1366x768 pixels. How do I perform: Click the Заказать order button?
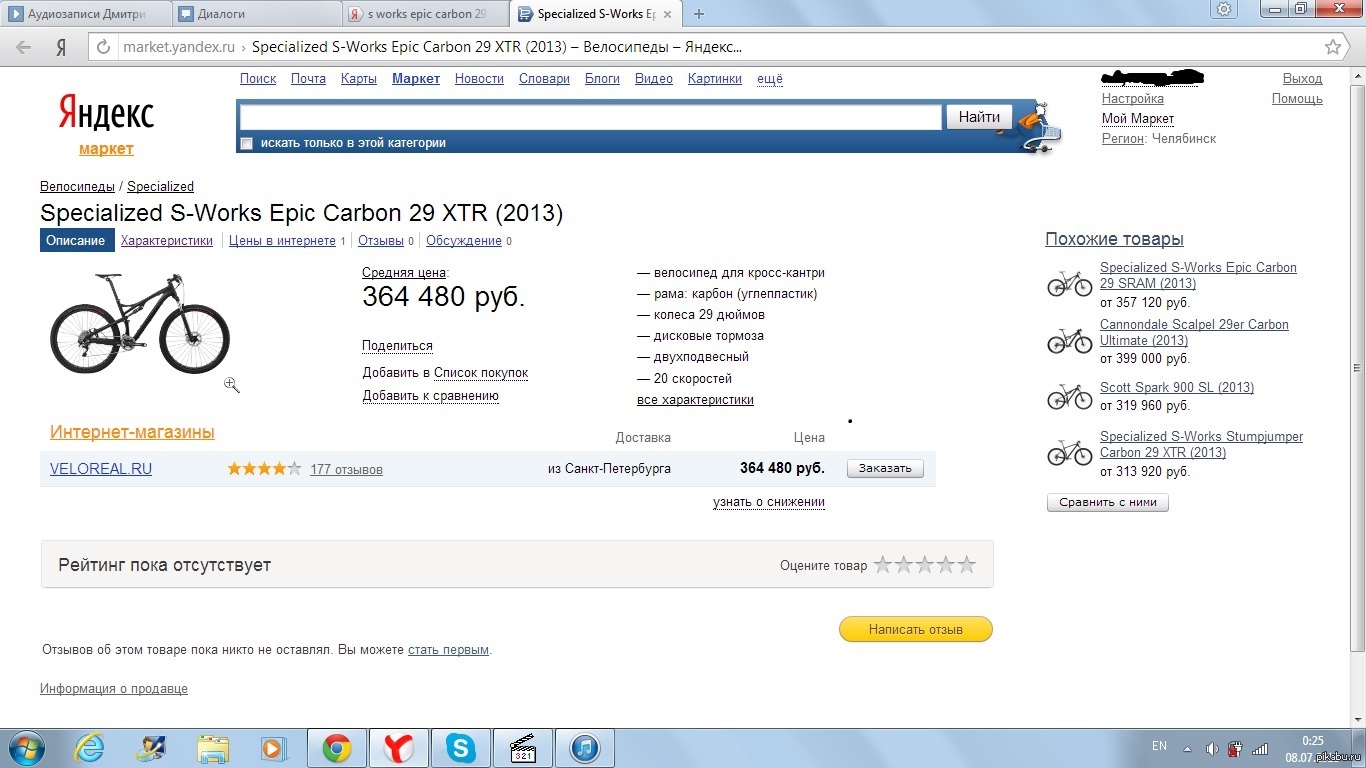pos(885,469)
